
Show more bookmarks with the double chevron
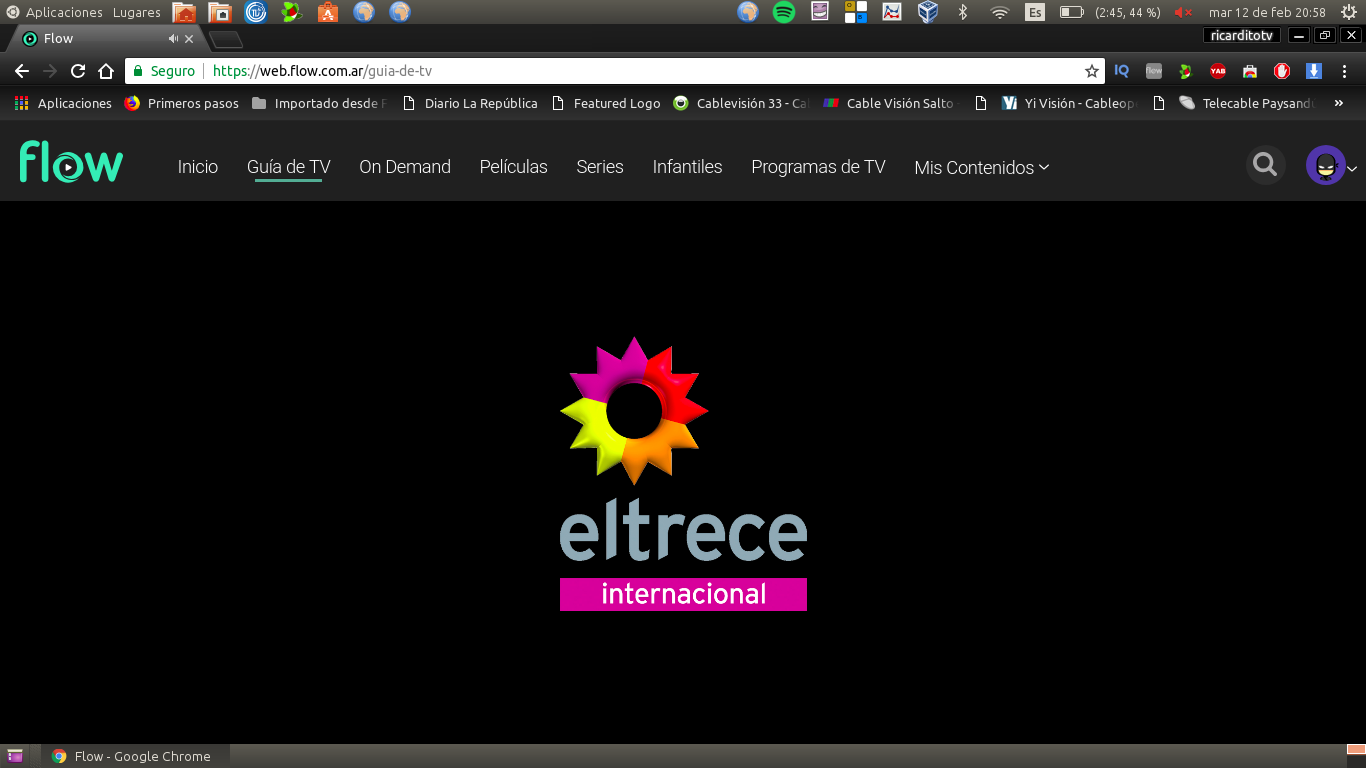point(1339,103)
